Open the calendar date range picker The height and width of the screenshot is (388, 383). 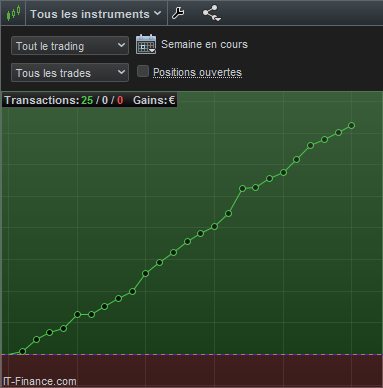tap(146, 44)
